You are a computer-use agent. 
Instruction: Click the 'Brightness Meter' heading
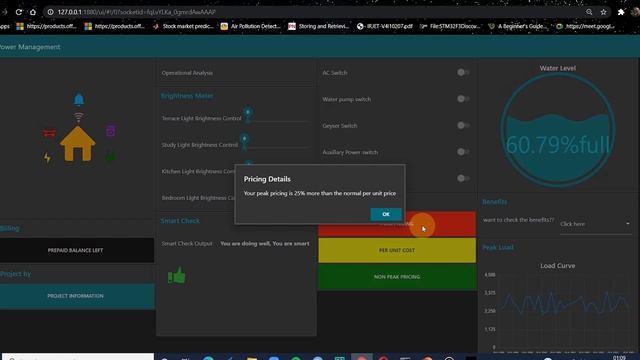[x=187, y=96]
